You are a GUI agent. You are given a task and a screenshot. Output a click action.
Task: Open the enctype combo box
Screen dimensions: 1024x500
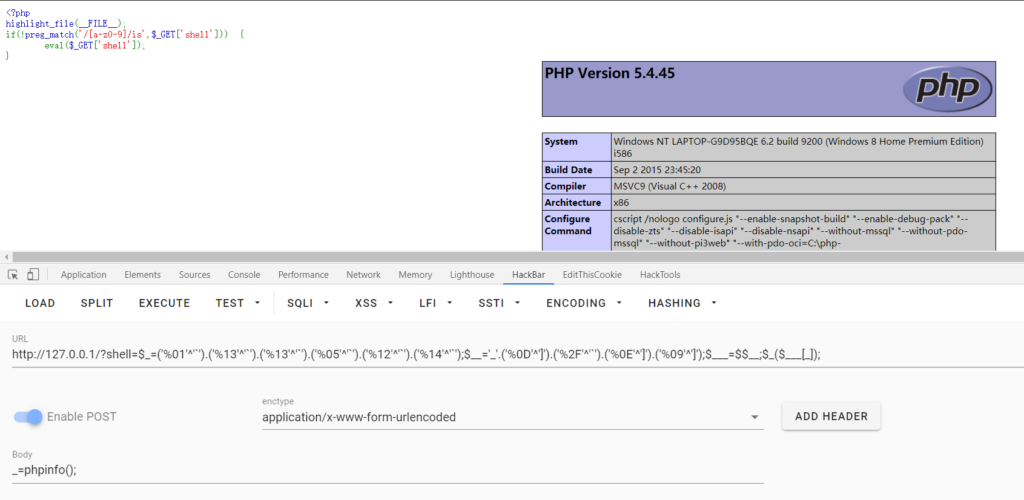point(513,416)
